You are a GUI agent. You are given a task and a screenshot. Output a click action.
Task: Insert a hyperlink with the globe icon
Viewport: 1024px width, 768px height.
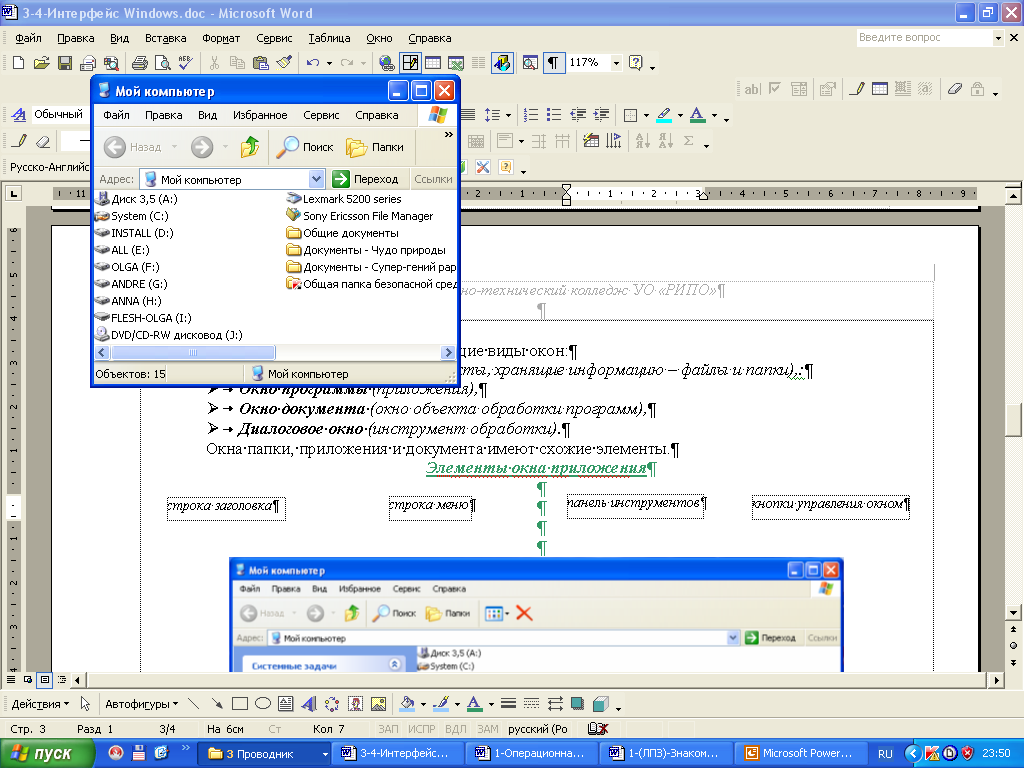(387, 63)
